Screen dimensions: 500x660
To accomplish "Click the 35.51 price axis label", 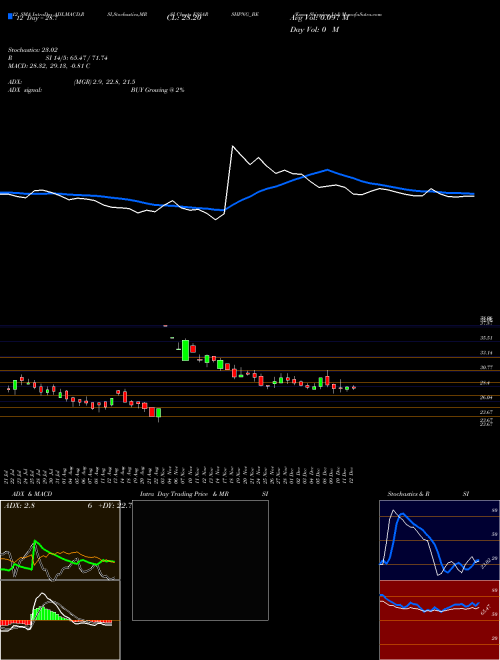I will coord(487,338).
